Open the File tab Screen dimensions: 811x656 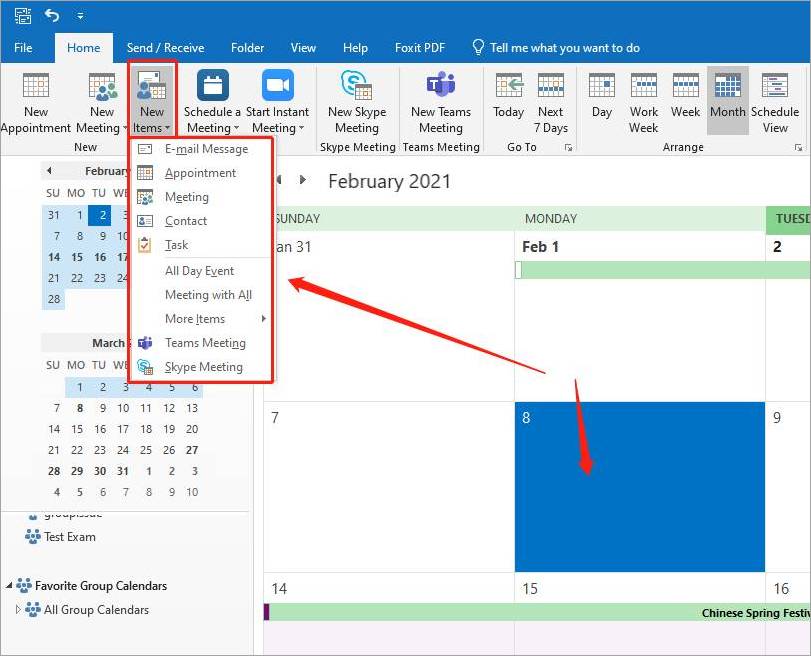(x=23, y=47)
